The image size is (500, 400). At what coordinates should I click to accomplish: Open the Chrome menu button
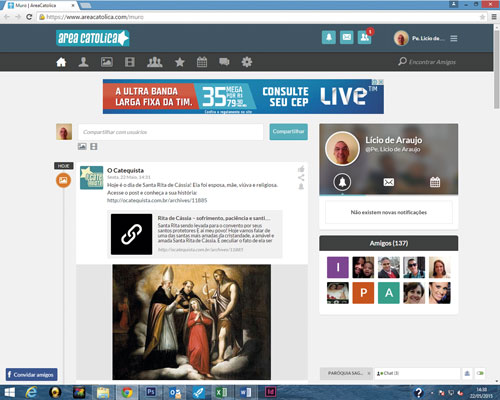coord(494,17)
